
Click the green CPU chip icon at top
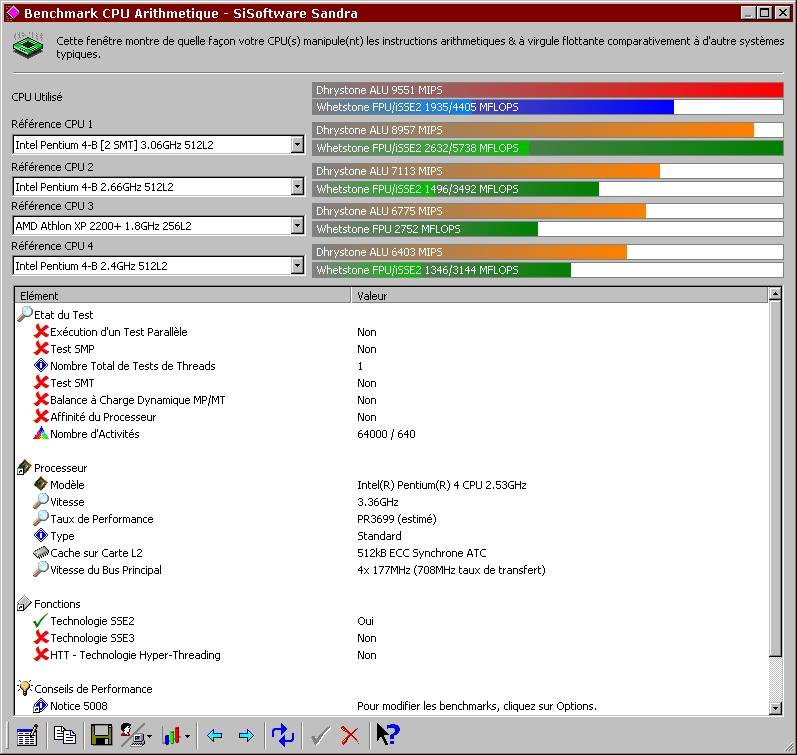pos(28,46)
